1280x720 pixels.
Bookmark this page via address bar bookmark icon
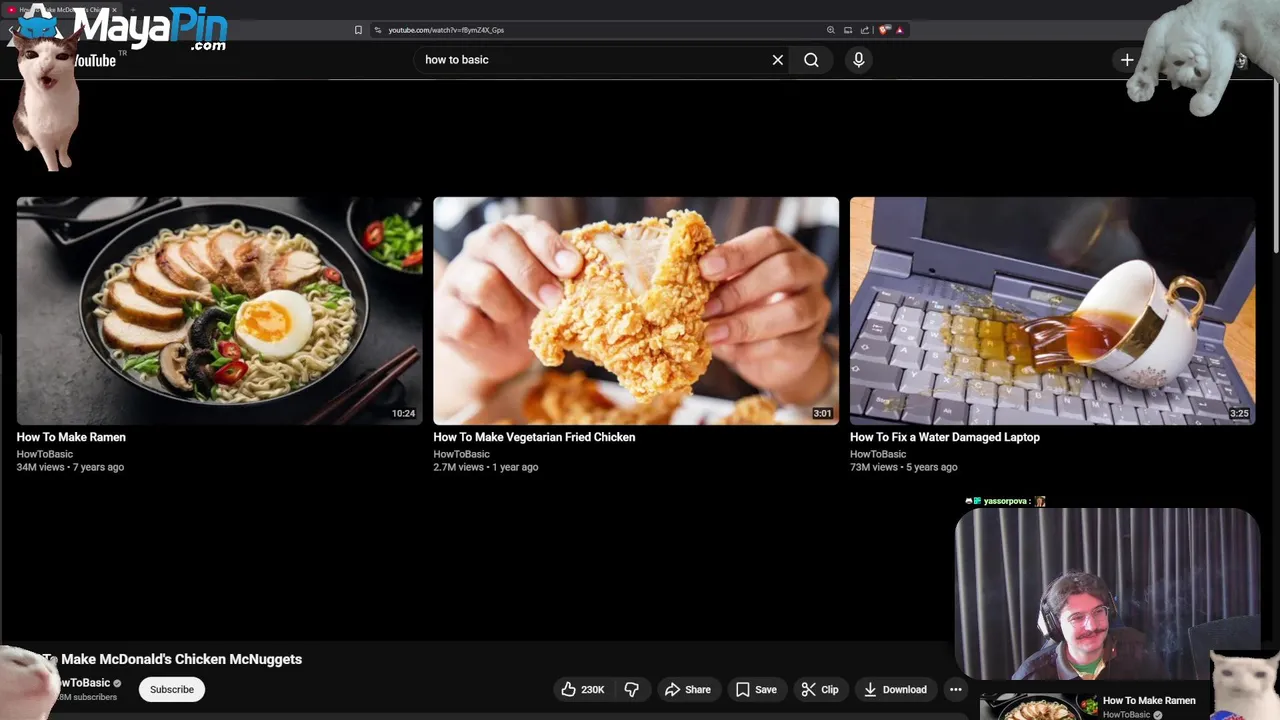tap(358, 30)
